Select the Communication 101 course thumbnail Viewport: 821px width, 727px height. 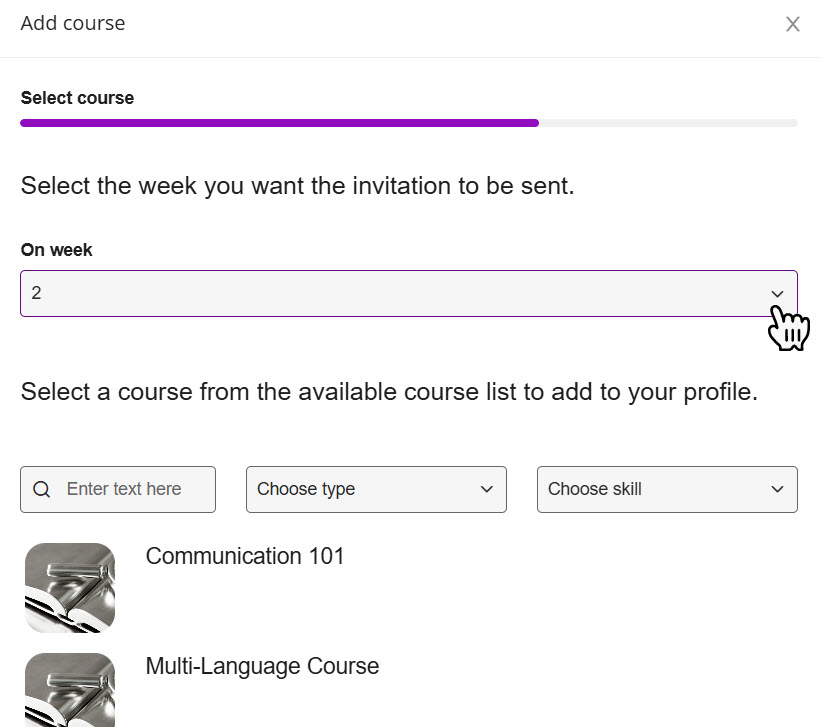70,588
